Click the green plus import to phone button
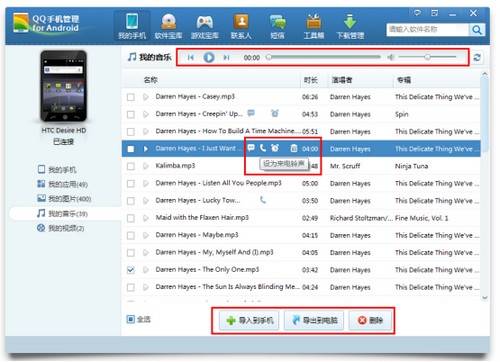 249,320
